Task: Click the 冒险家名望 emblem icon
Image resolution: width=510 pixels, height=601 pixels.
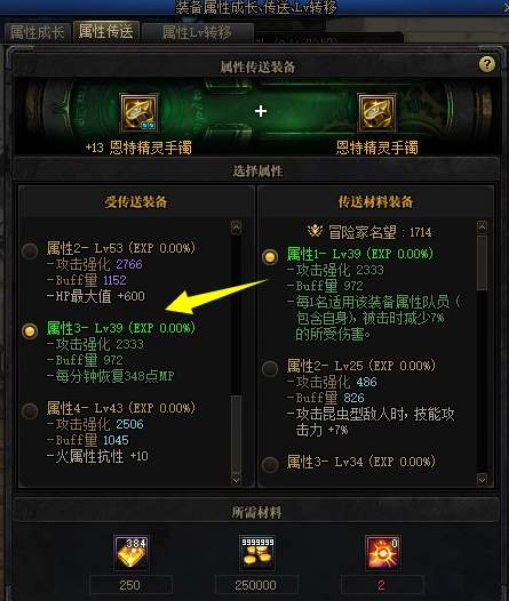Action: [x=315, y=231]
